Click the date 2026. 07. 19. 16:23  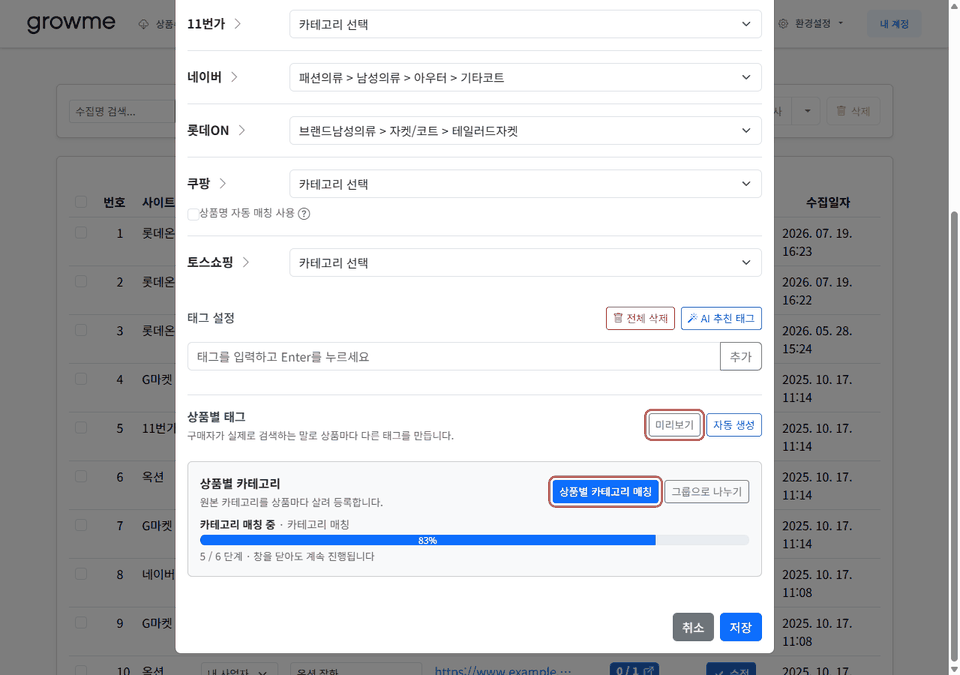coord(817,242)
